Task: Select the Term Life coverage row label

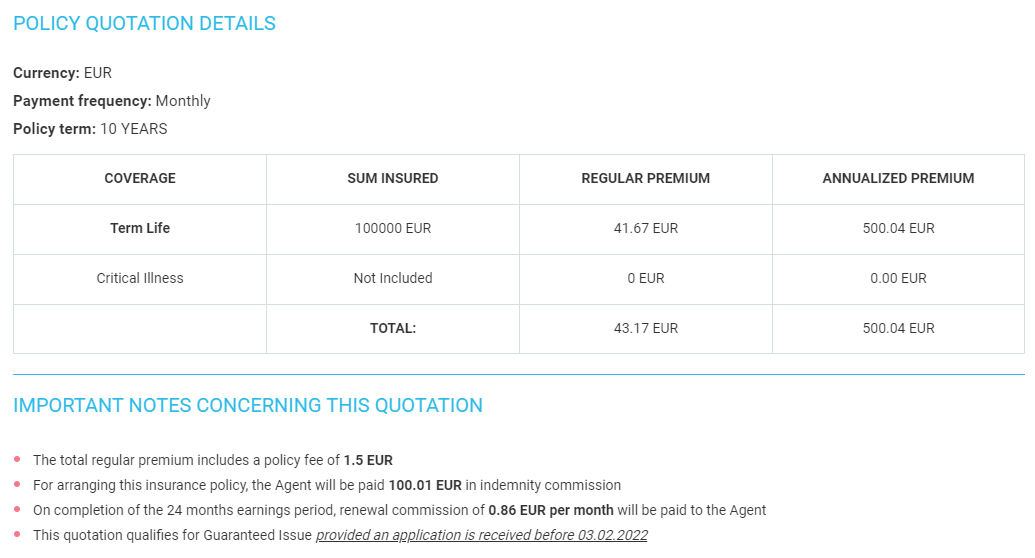Action: (x=140, y=228)
